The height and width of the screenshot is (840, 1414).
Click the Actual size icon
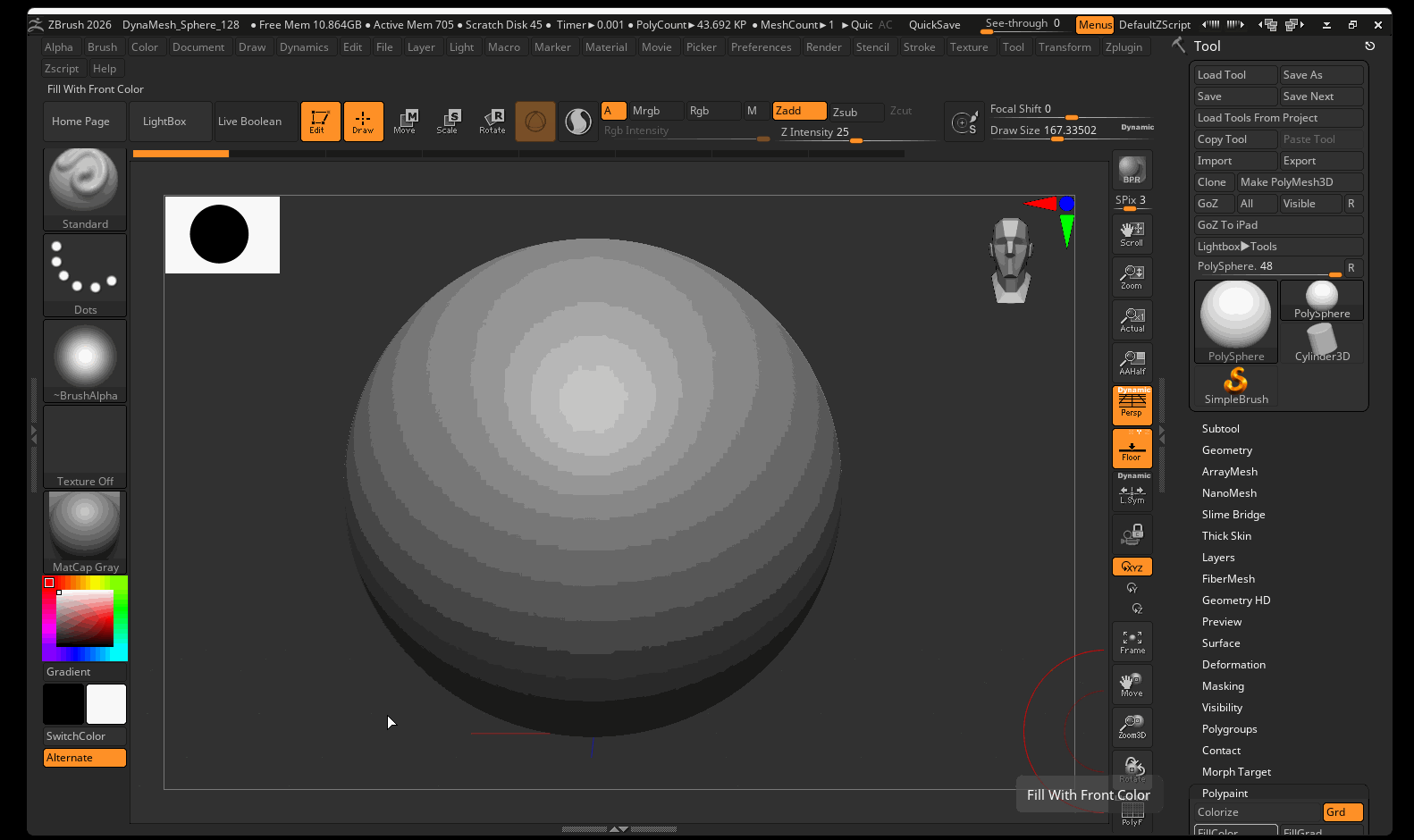pyautogui.click(x=1132, y=320)
